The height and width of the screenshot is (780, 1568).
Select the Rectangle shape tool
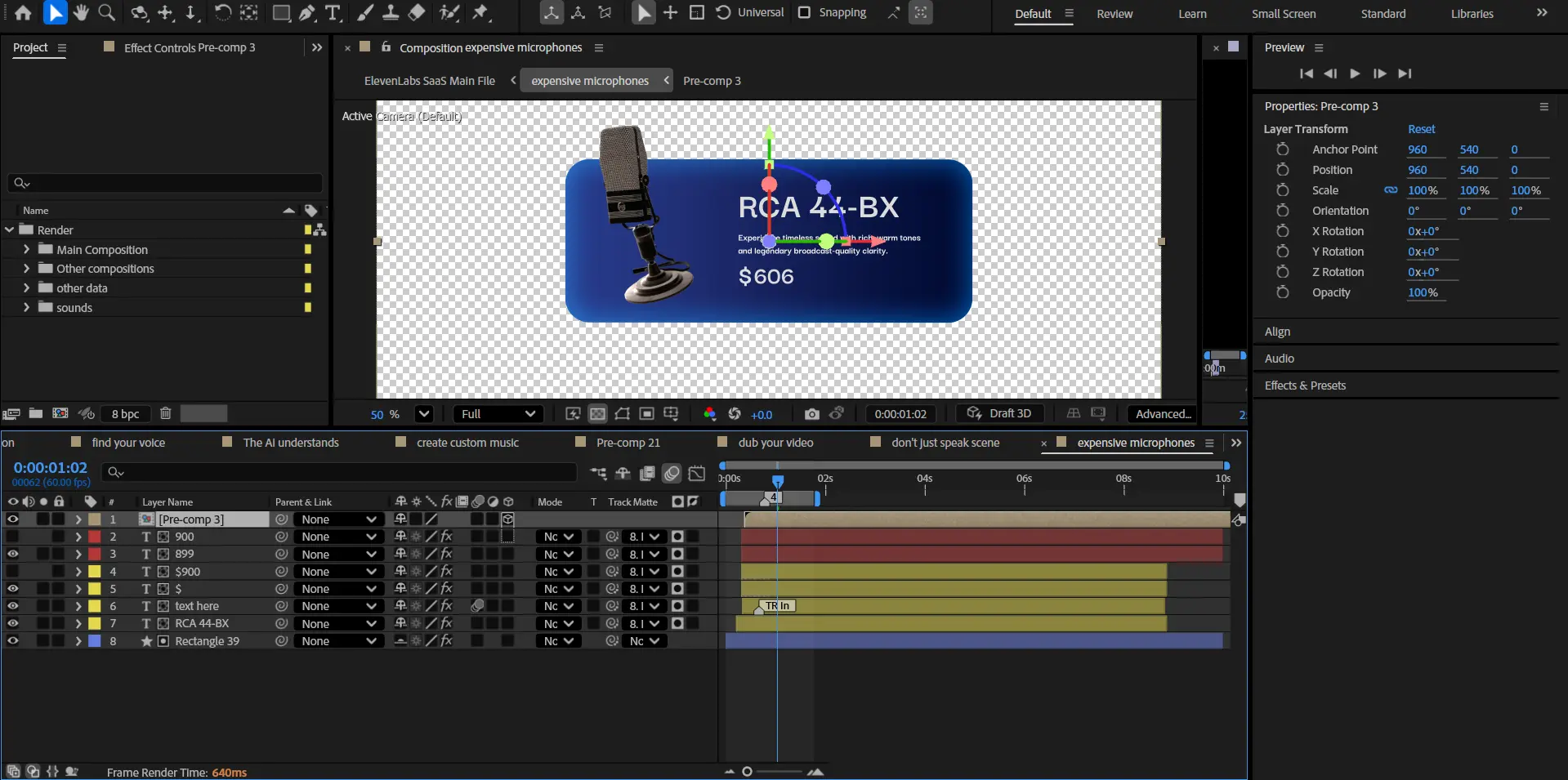281,13
